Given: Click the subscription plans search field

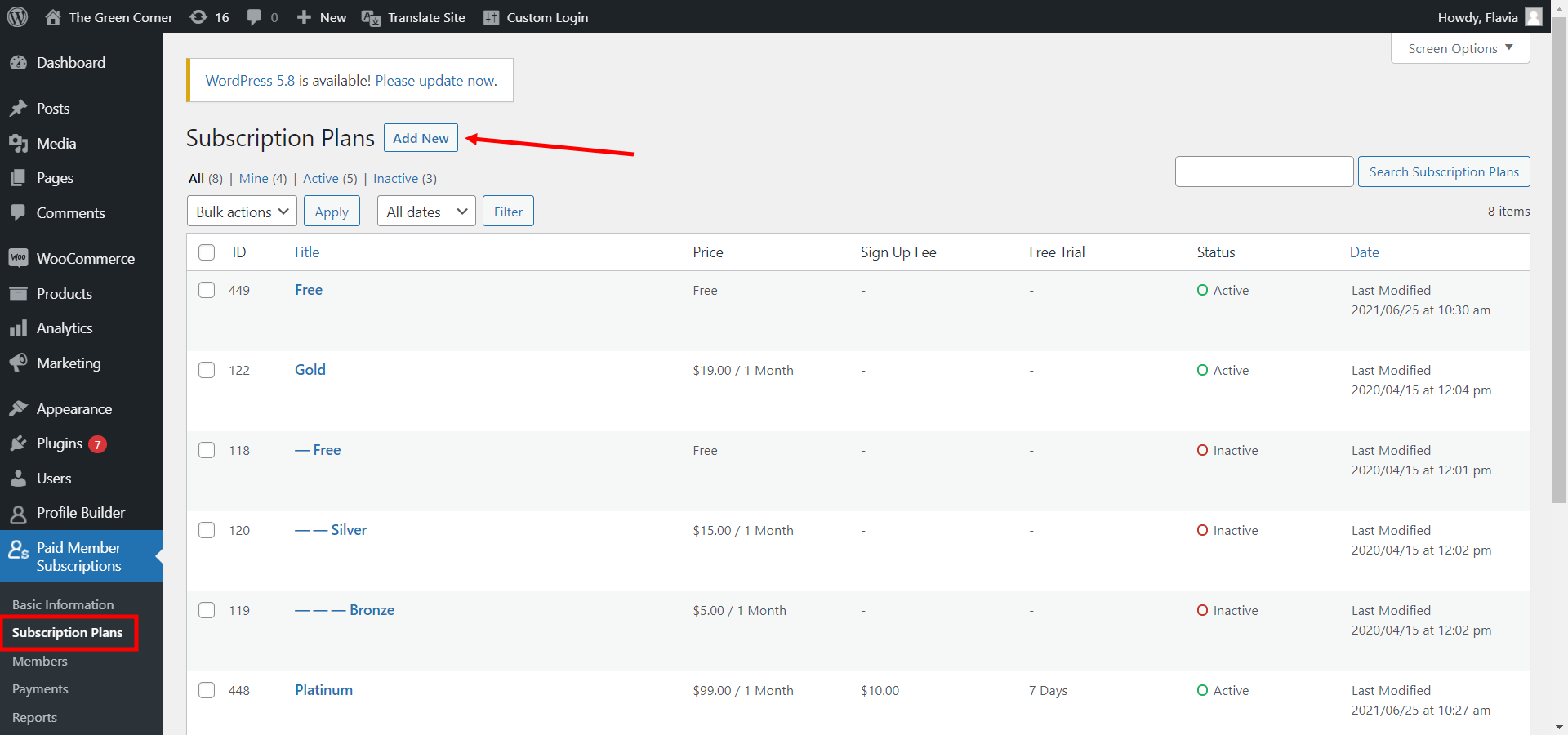Looking at the screenshot, I should coord(1264,171).
